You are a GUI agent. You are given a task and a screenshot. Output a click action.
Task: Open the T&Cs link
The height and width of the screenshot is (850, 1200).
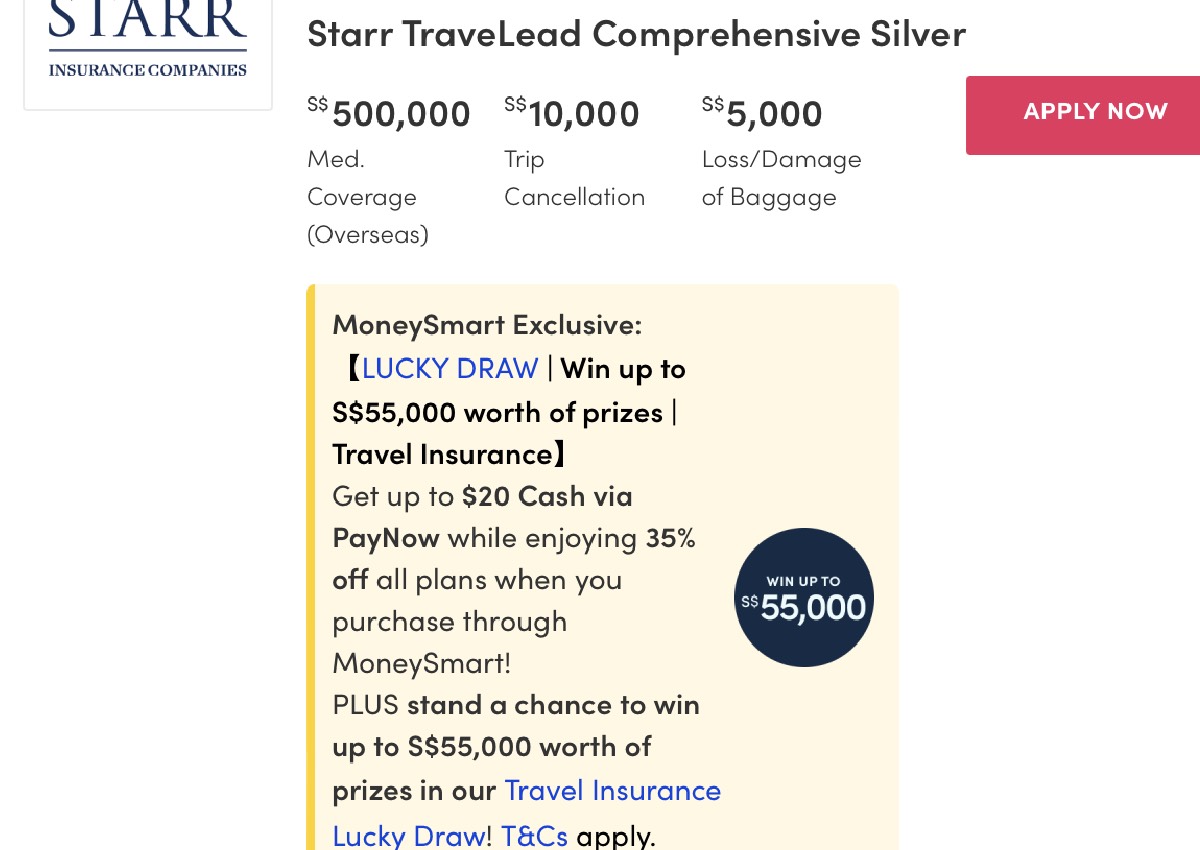(533, 834)
